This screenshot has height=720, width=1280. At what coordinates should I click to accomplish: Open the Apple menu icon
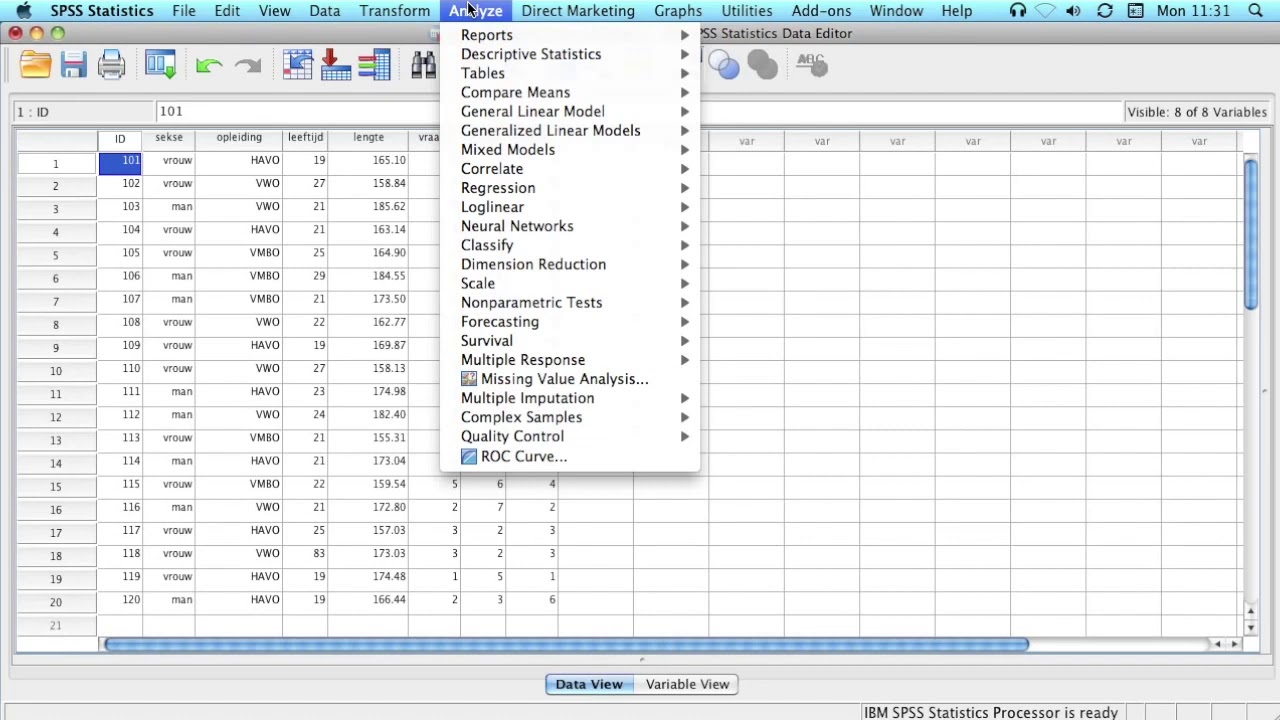[24, 11]
